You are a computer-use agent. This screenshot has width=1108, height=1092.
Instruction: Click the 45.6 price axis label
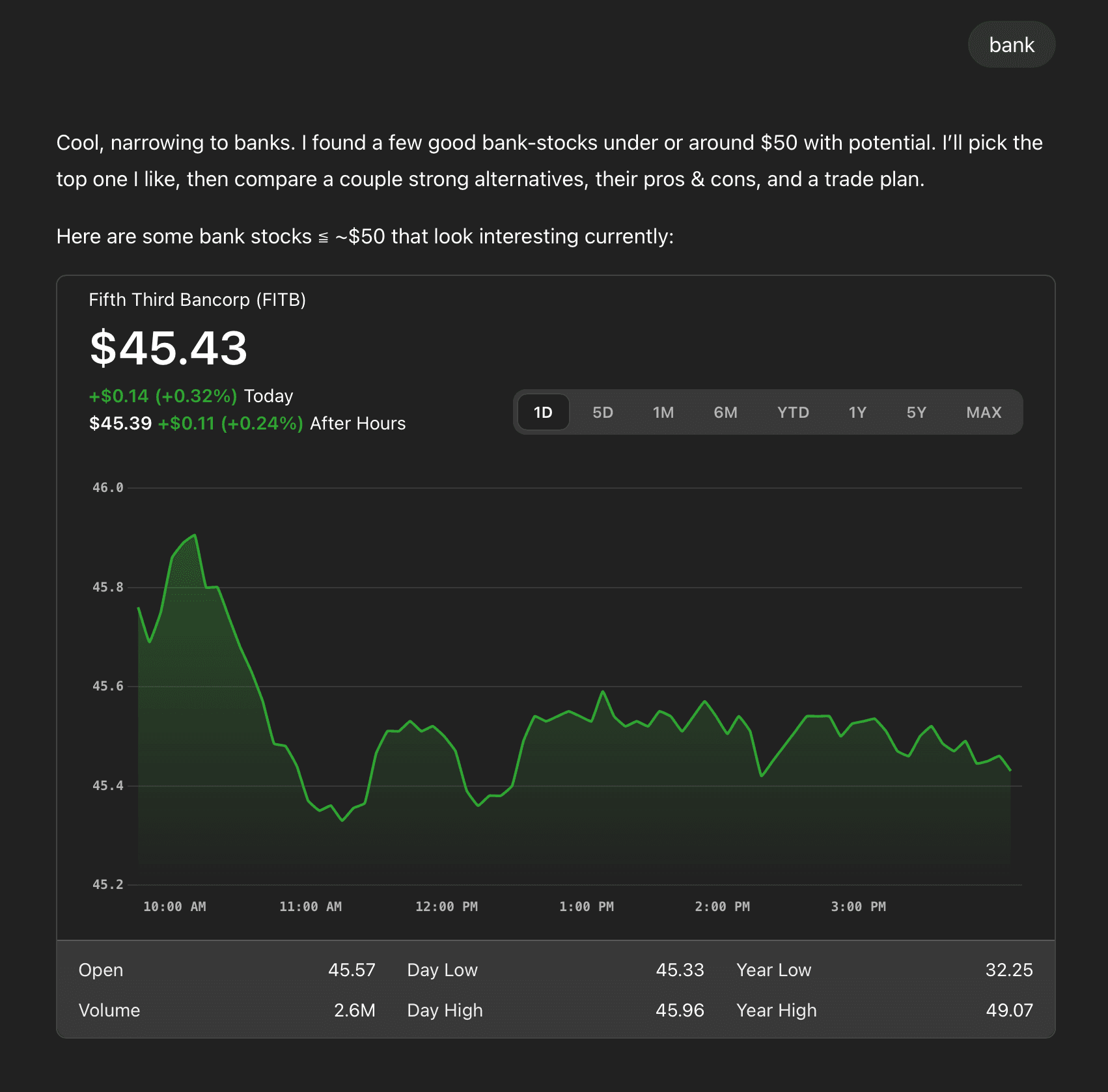[x=107, y=686]
